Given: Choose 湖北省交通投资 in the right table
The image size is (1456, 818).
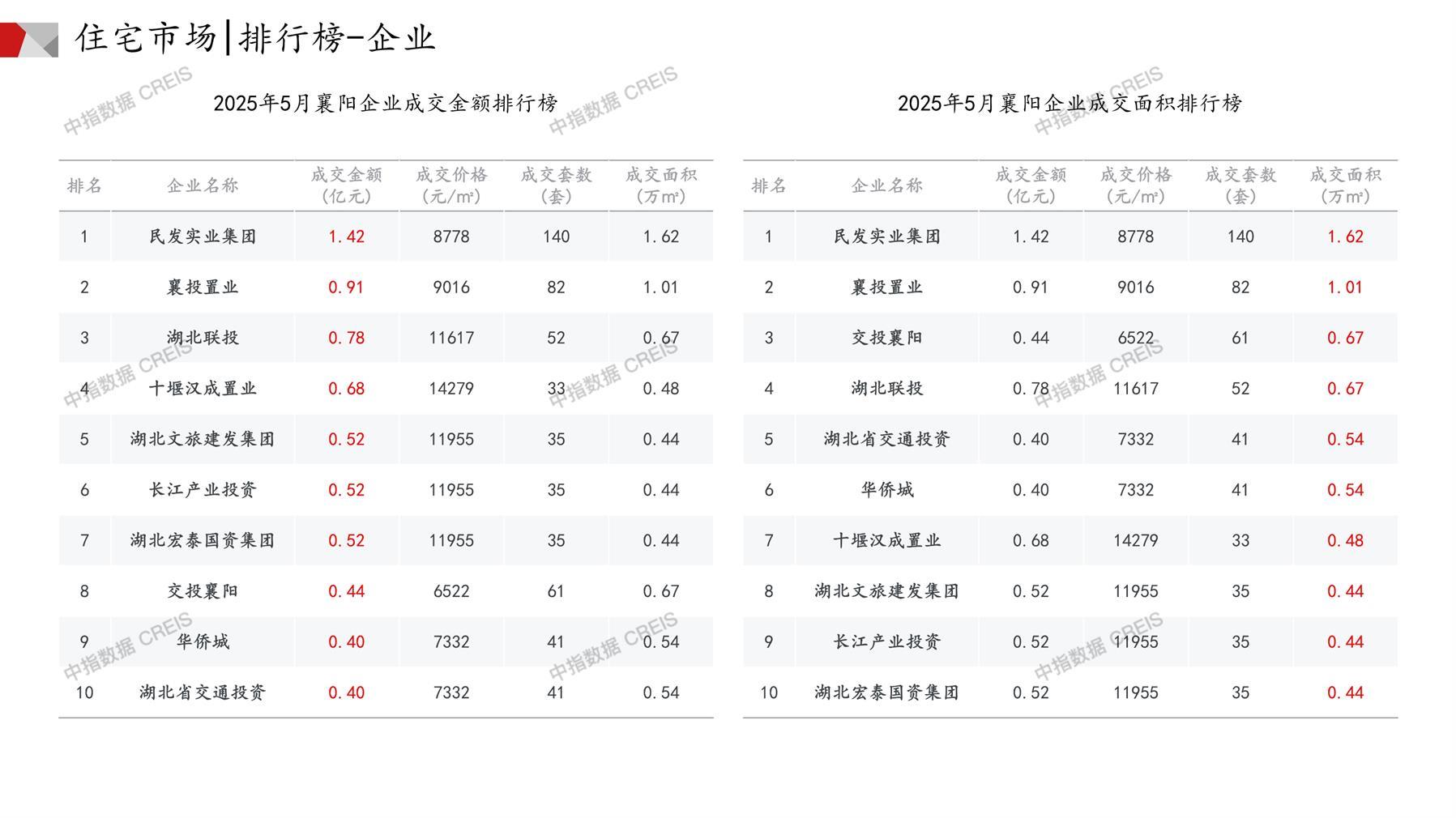Looking at the screenshot, I should 886,439.
